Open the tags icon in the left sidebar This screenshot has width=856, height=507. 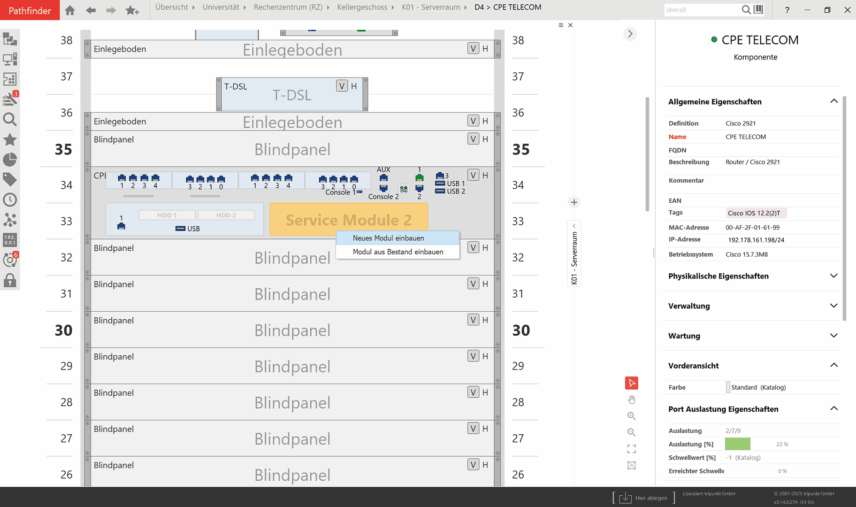(x=10, y=179)
